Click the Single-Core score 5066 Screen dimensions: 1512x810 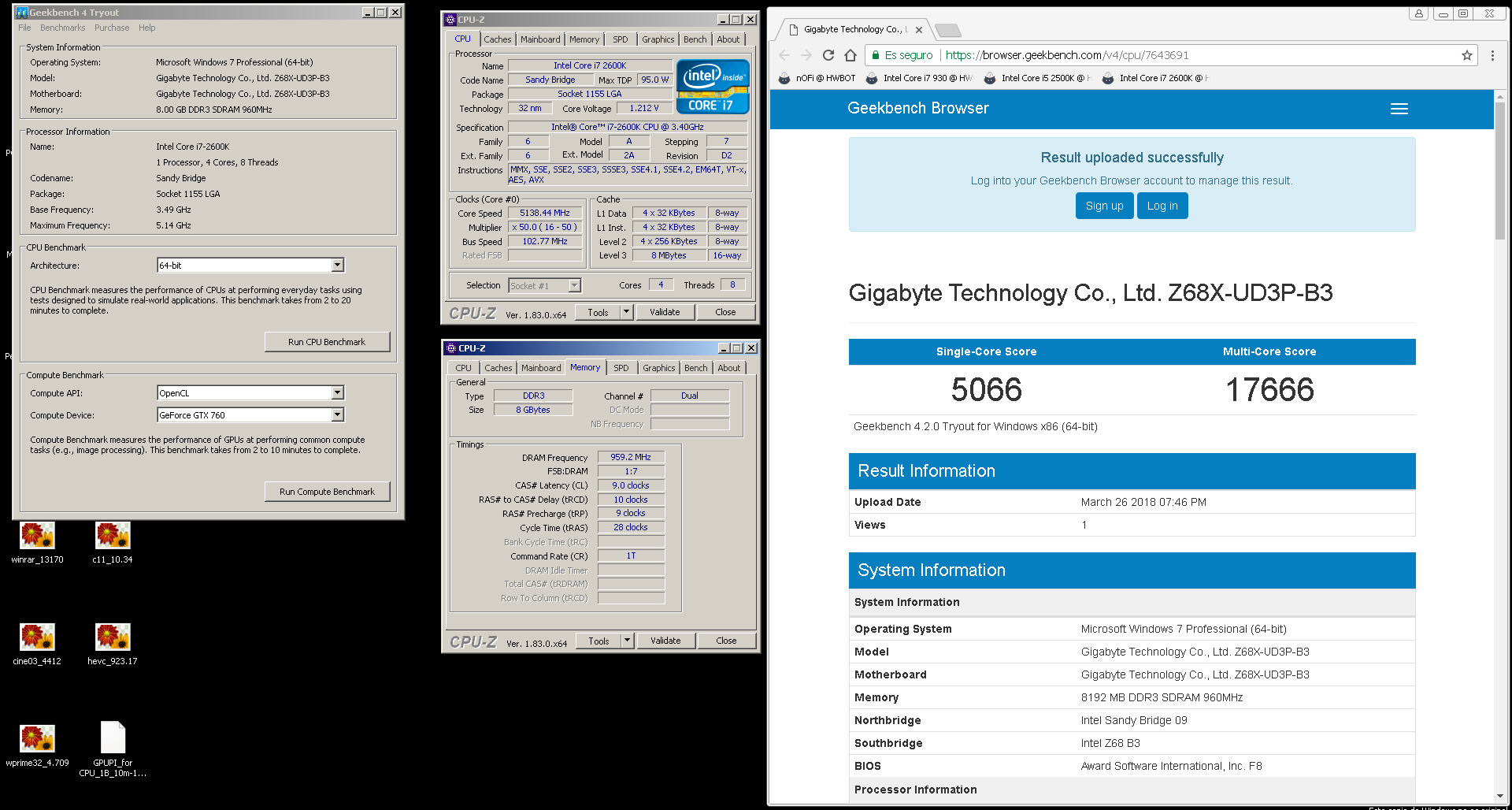click(986, 389)
